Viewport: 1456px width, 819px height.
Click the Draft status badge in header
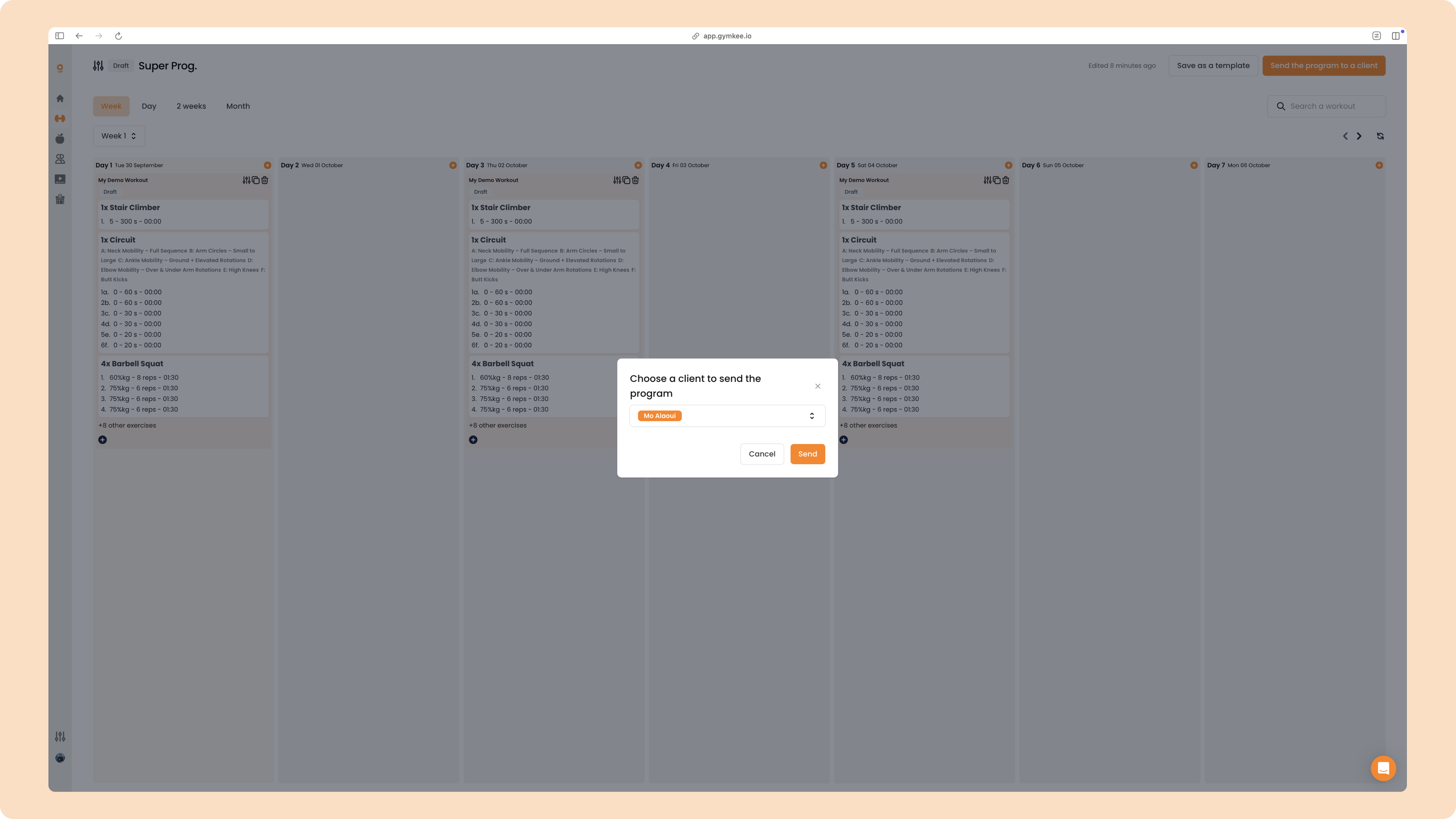(121, 66)
